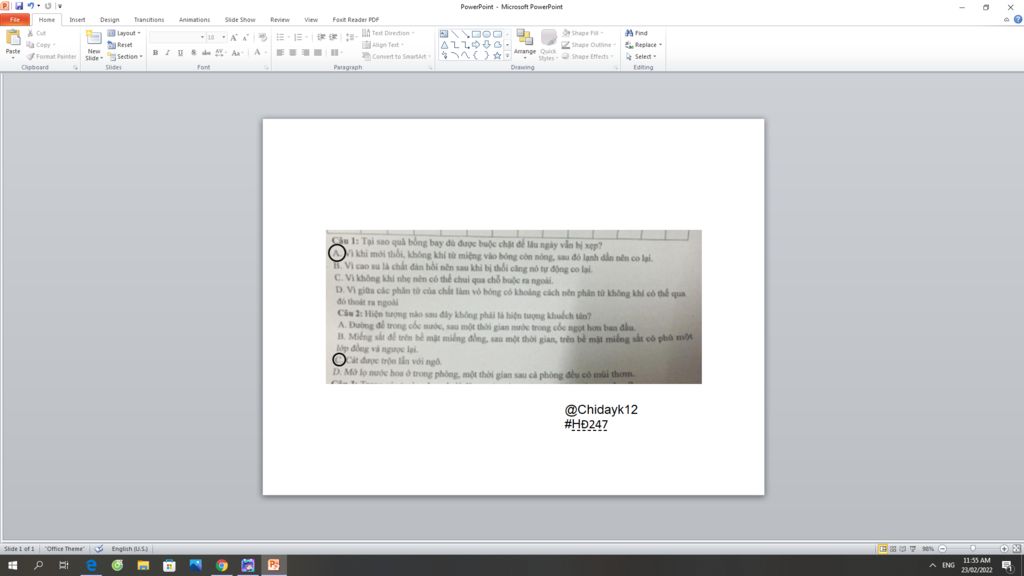Open the Select dropdown in Editing
1024x576 pixels.
point(641,57)
